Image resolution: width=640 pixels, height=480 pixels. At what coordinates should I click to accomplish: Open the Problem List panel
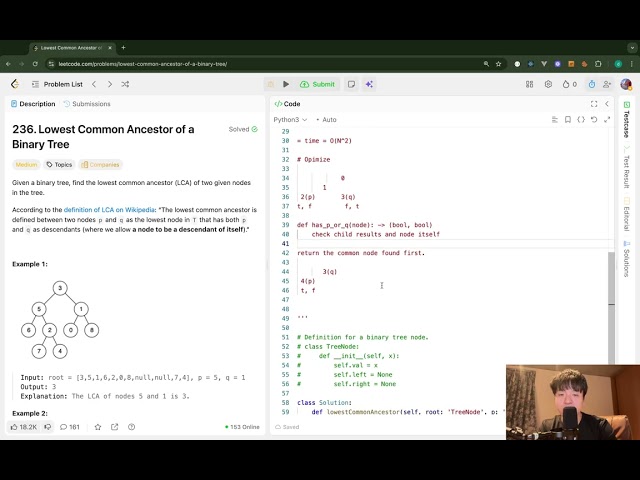(x=57, y=84)
